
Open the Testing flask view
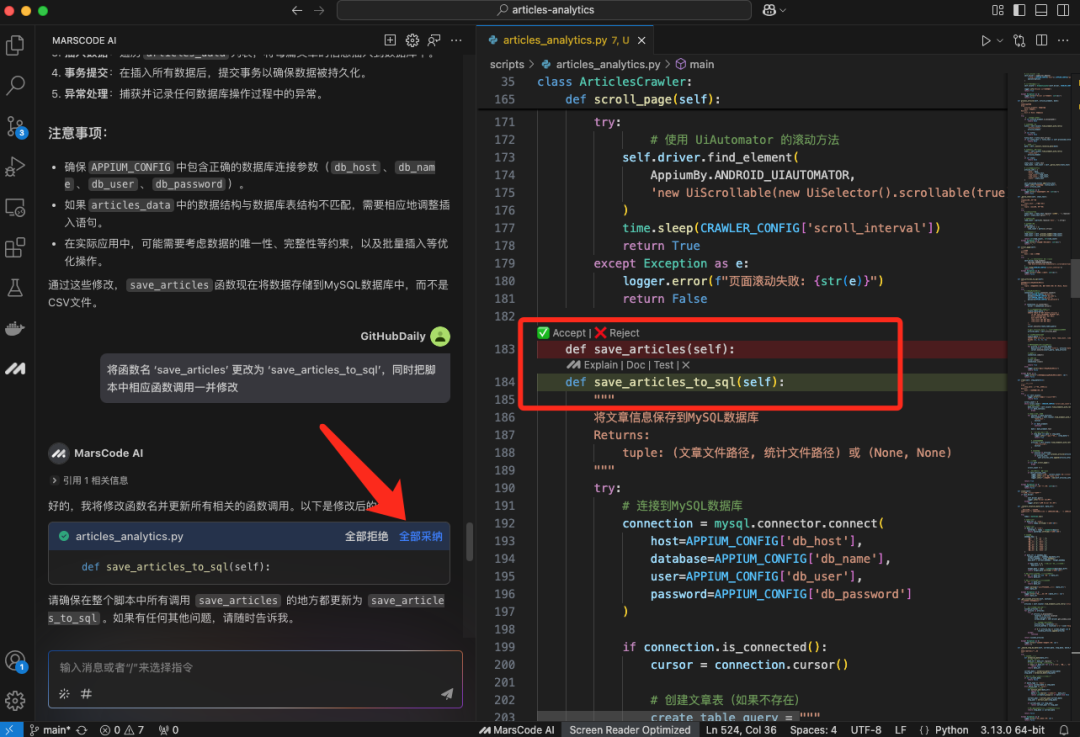(15, 288)
